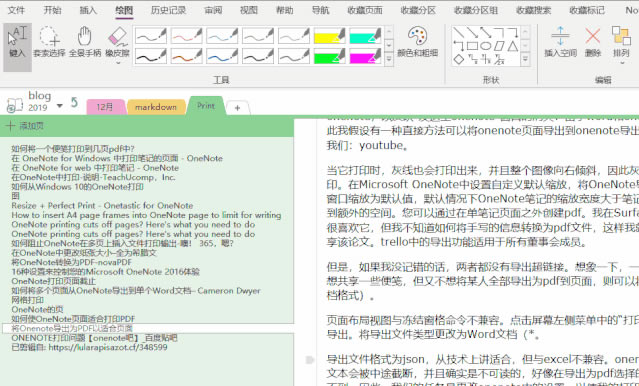Move the pen gallery down one row

point(389,46)
